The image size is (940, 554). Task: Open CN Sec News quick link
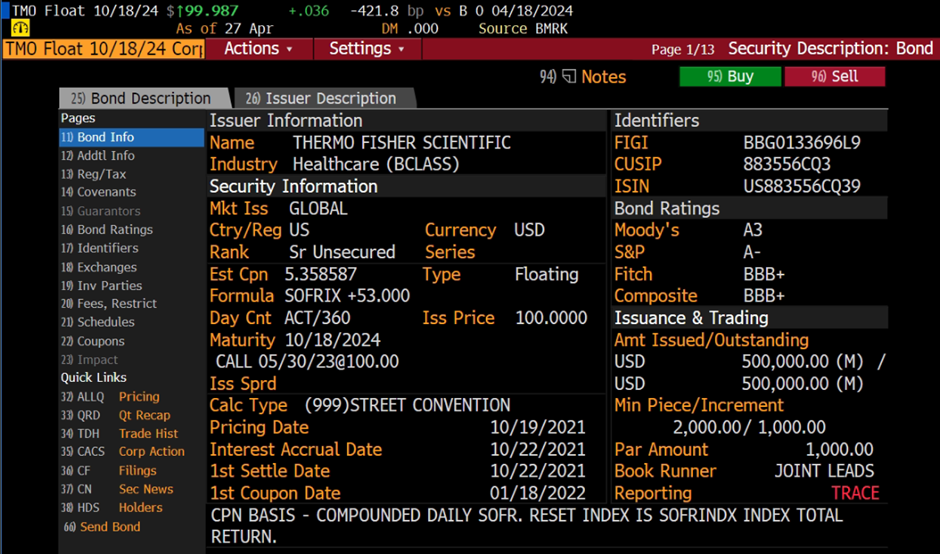[117, 489]
